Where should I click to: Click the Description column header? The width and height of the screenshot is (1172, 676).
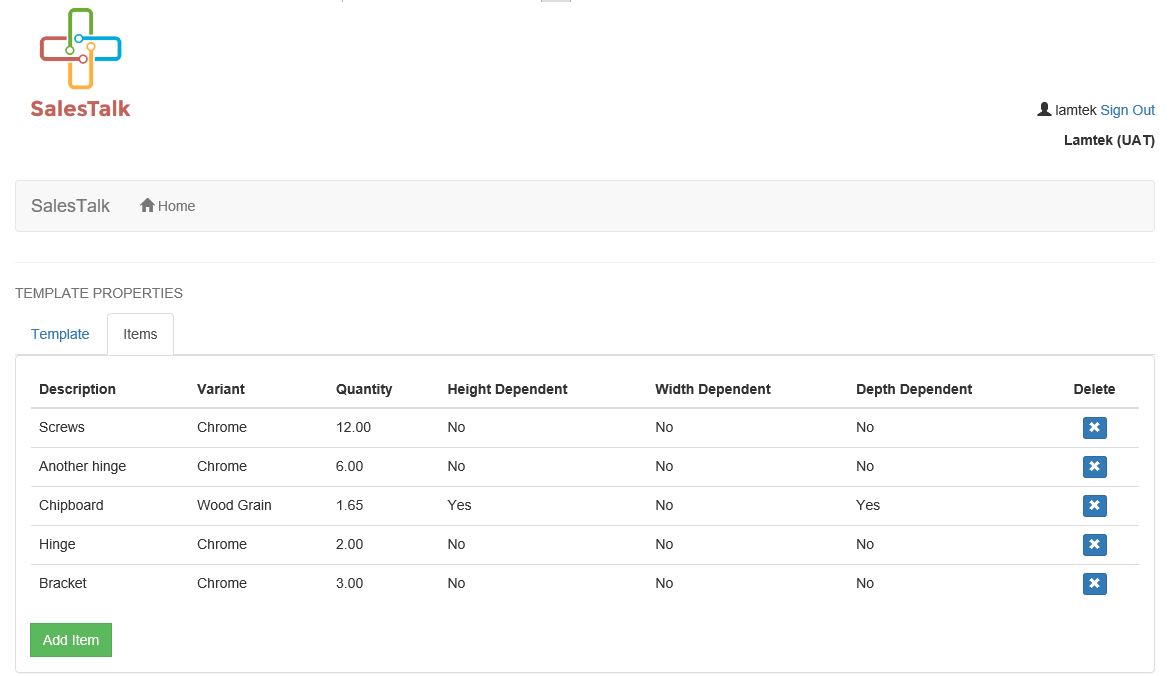click(x=77, y=389)
